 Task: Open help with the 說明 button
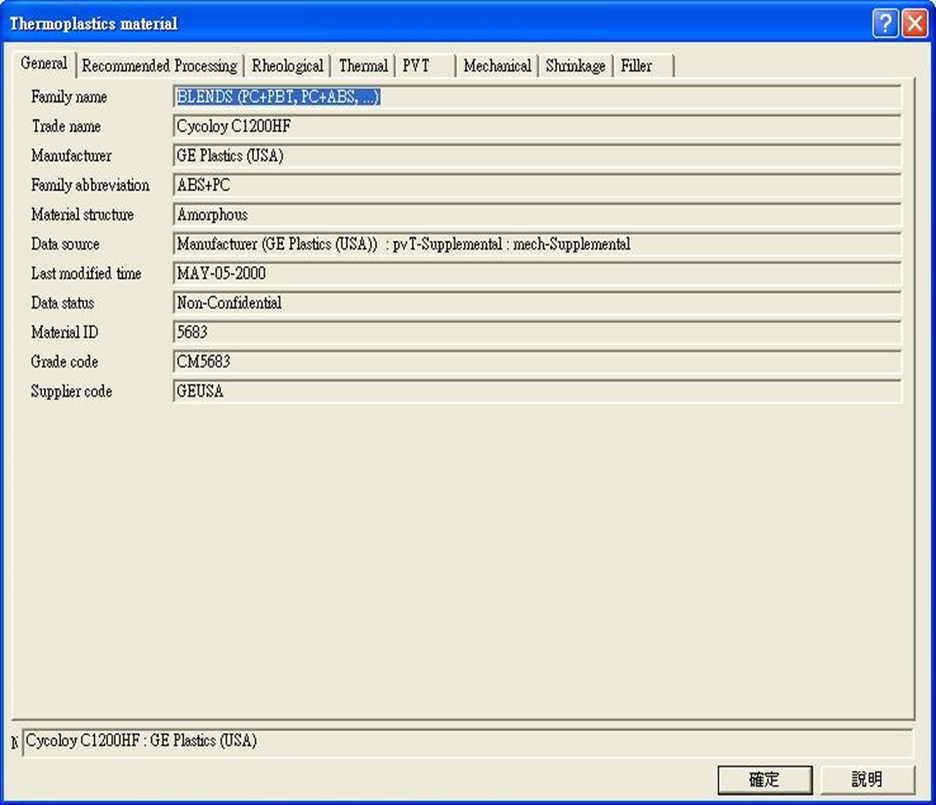pos(867,779)
